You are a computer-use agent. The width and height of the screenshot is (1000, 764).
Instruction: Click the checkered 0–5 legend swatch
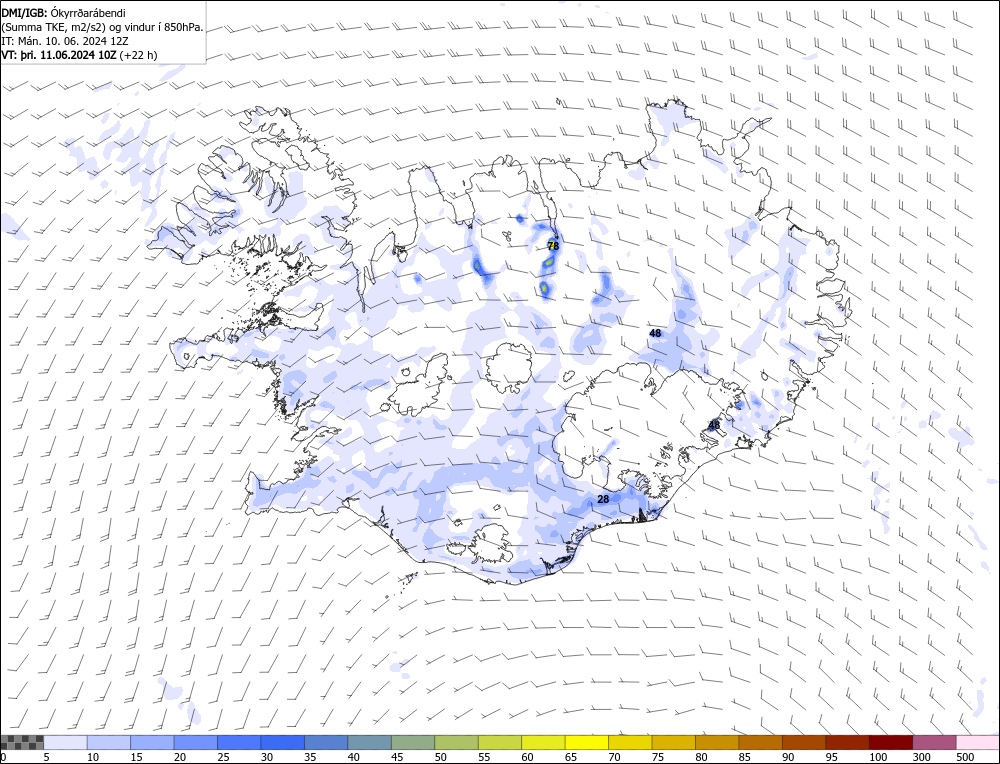pyautogui.click(x=22, y=742)
